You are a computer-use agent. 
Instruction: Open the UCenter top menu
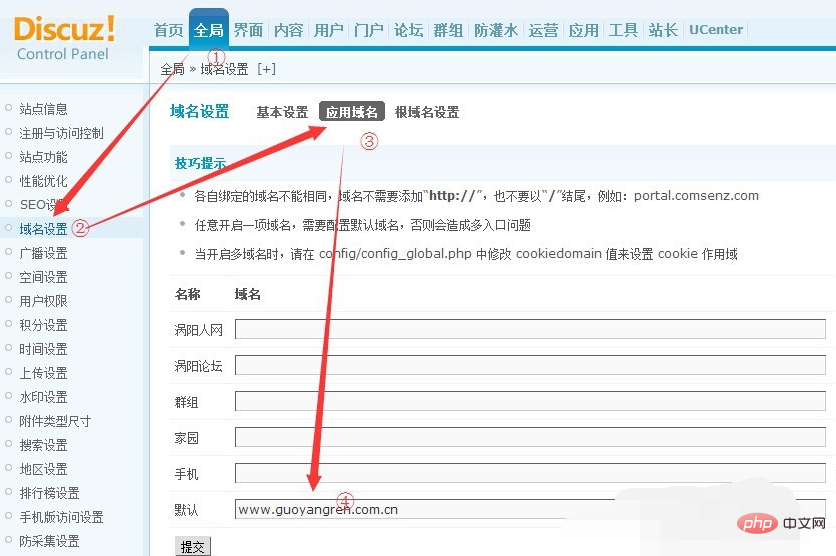(716, 30)
